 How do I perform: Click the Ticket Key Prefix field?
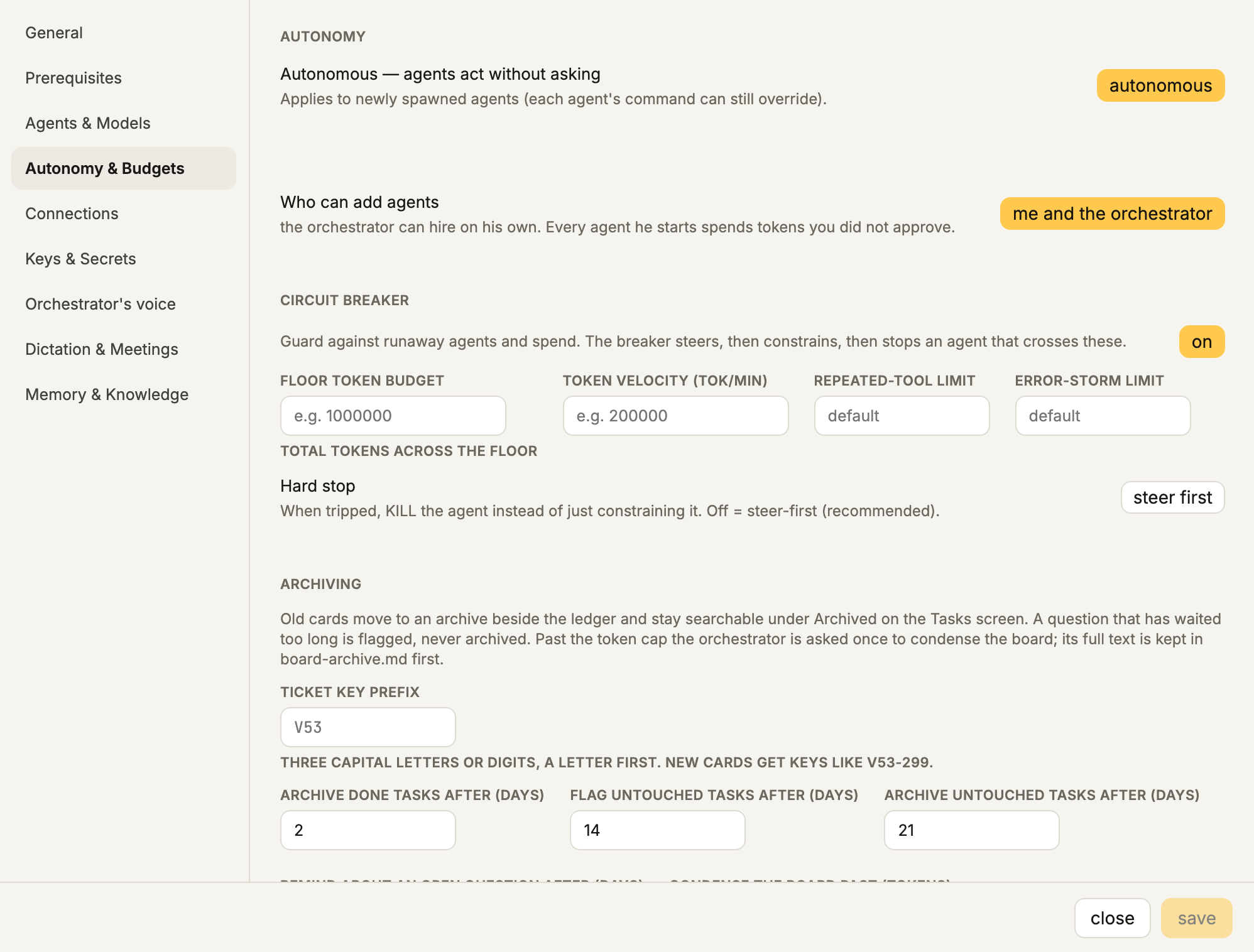(368, 727)
